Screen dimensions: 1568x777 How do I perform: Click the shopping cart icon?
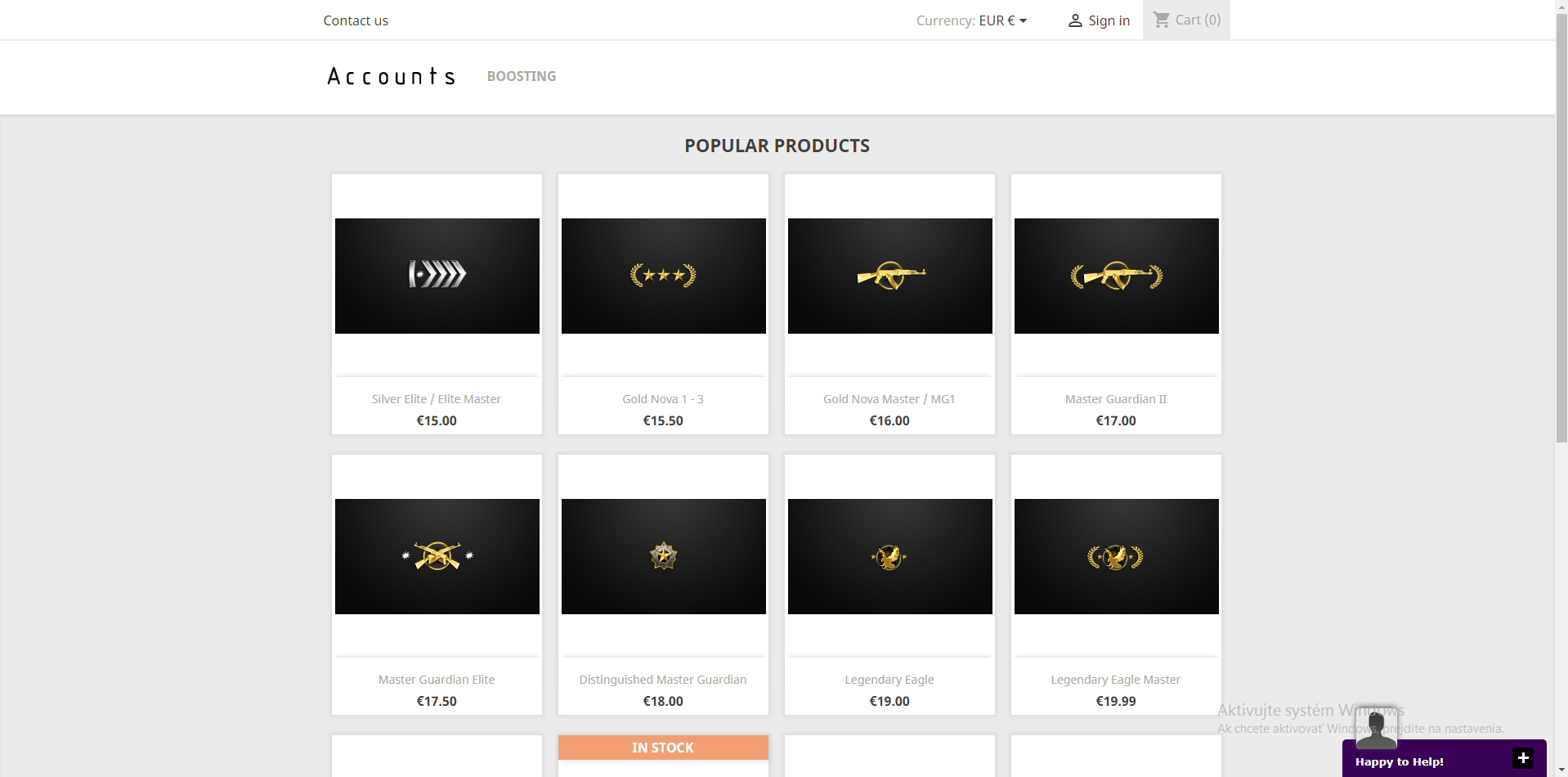[1161, 20]
